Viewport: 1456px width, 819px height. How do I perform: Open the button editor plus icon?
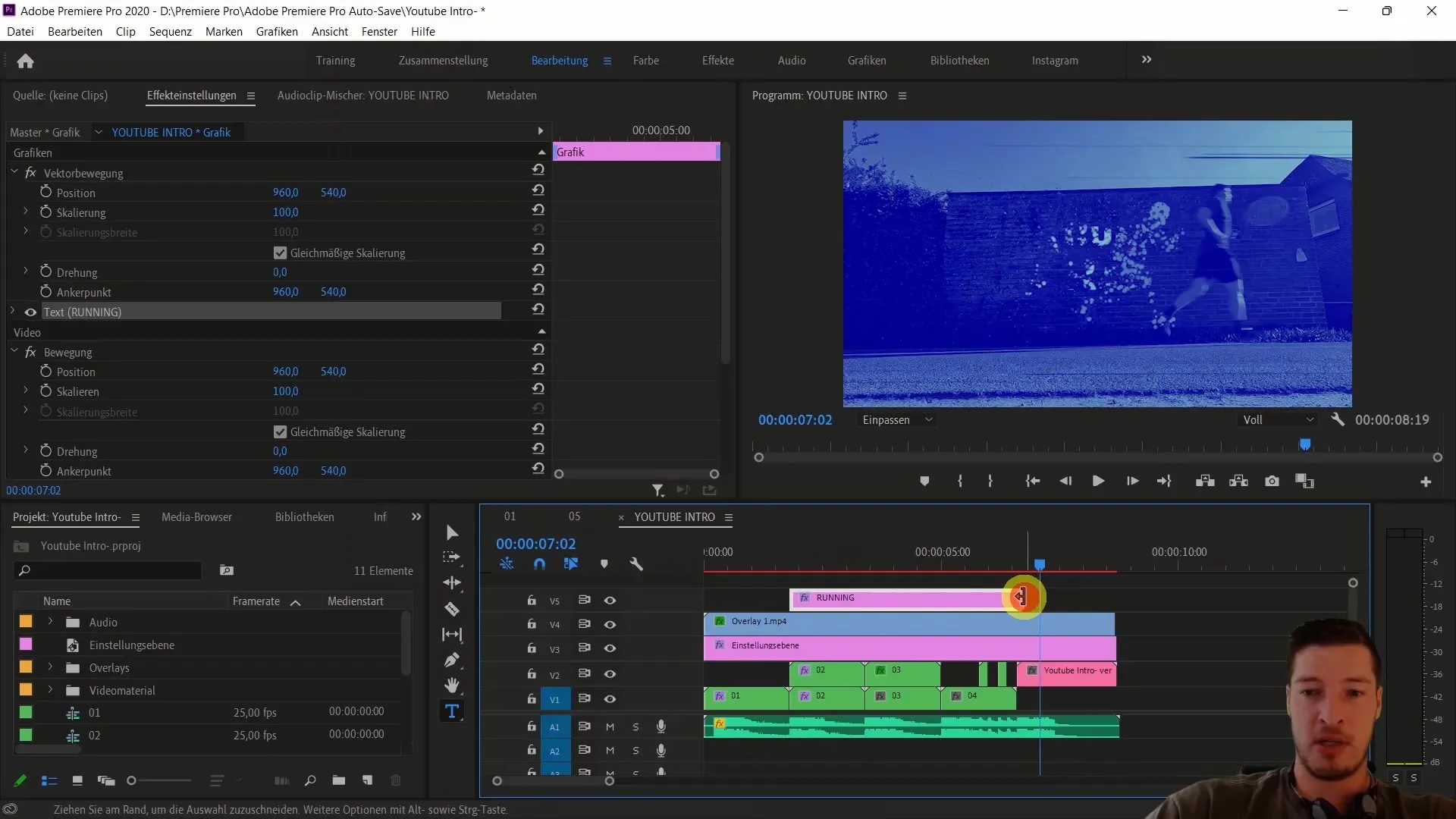click(x=1426, y=482)
